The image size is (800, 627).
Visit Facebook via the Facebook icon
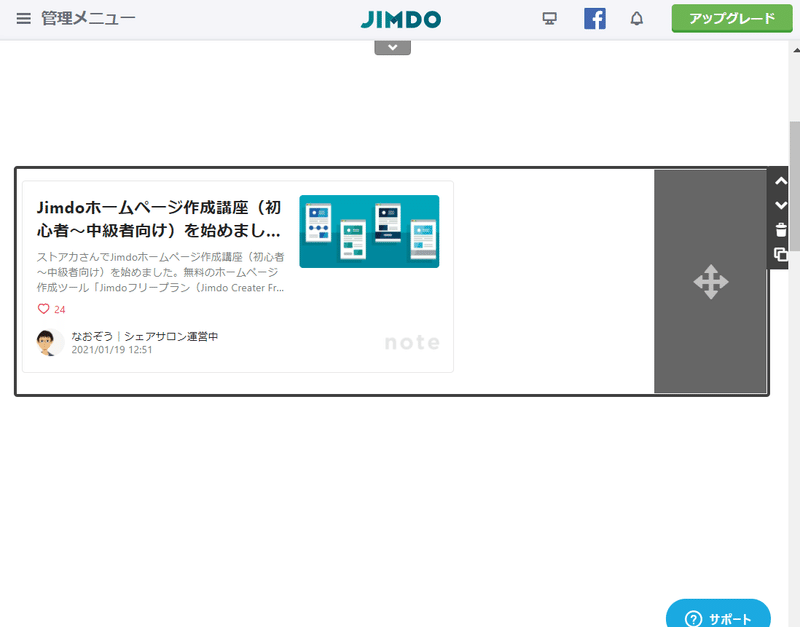tap(595, 17)
